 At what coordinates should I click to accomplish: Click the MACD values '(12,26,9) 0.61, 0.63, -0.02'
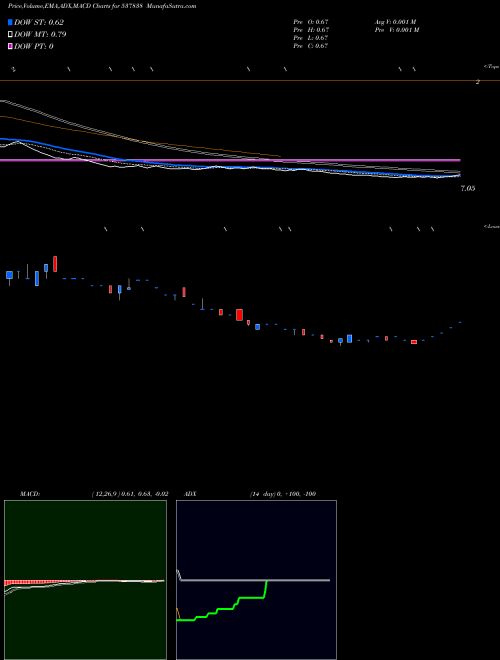(130, 494)
